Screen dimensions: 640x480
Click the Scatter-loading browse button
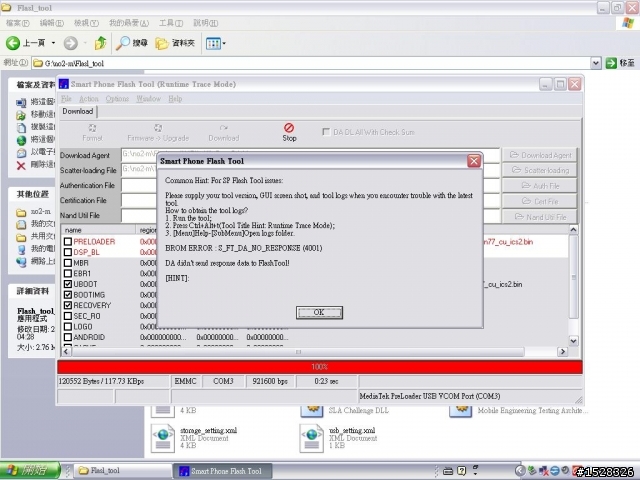(x=540, y=170)
